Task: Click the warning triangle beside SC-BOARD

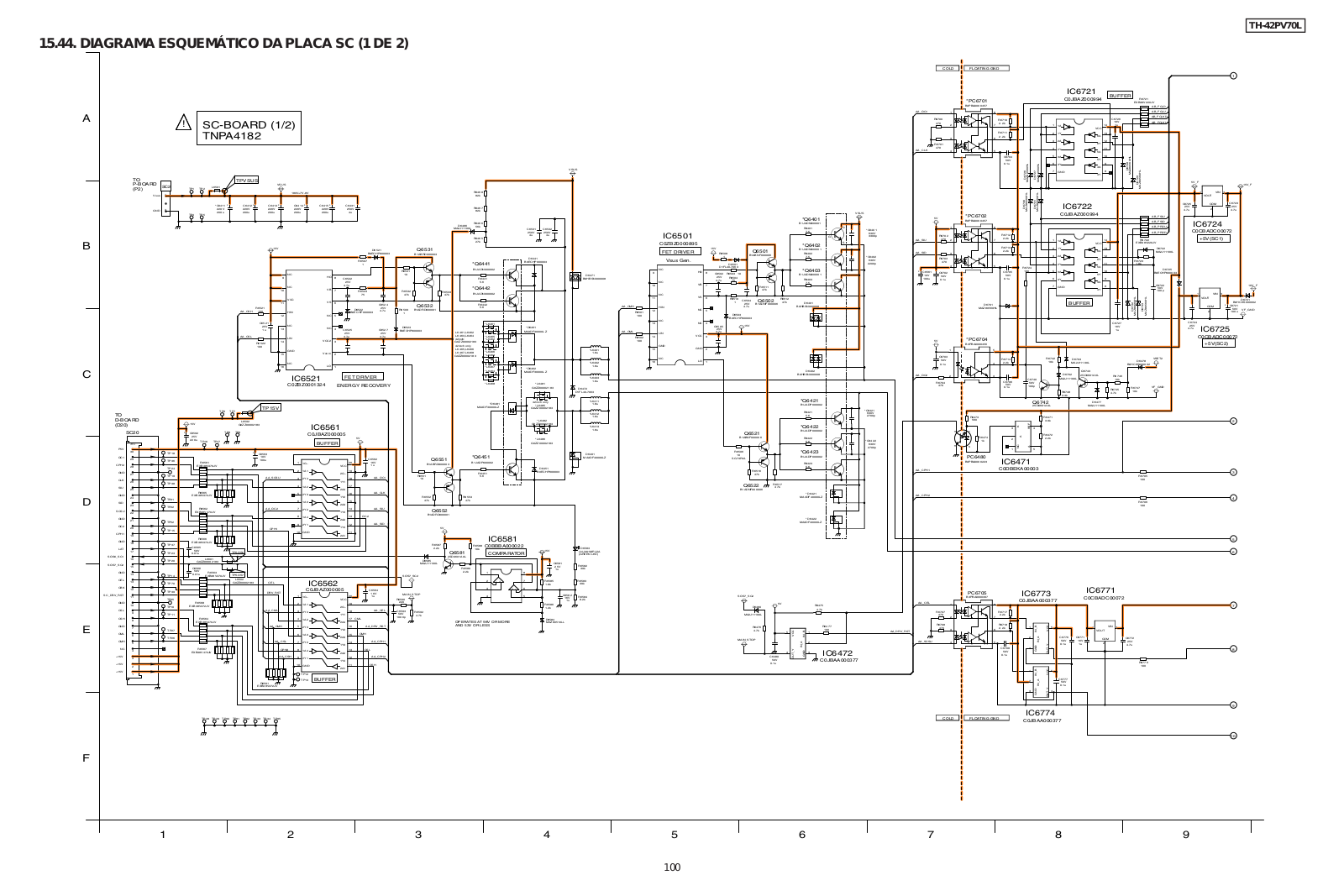Action: coord(183,123)
